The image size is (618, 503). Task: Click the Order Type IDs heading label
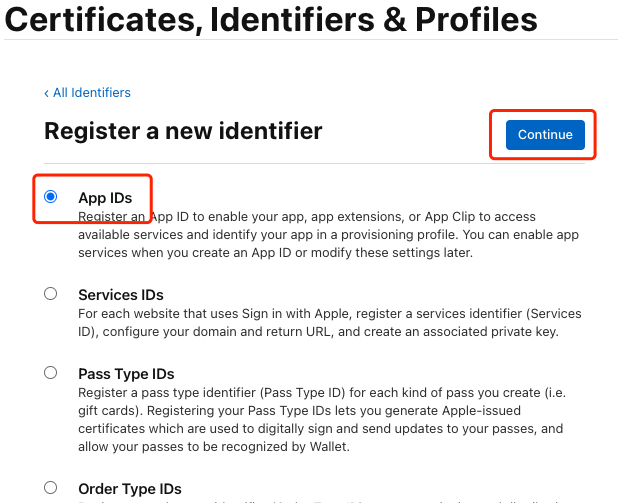(x=130, y=489)
